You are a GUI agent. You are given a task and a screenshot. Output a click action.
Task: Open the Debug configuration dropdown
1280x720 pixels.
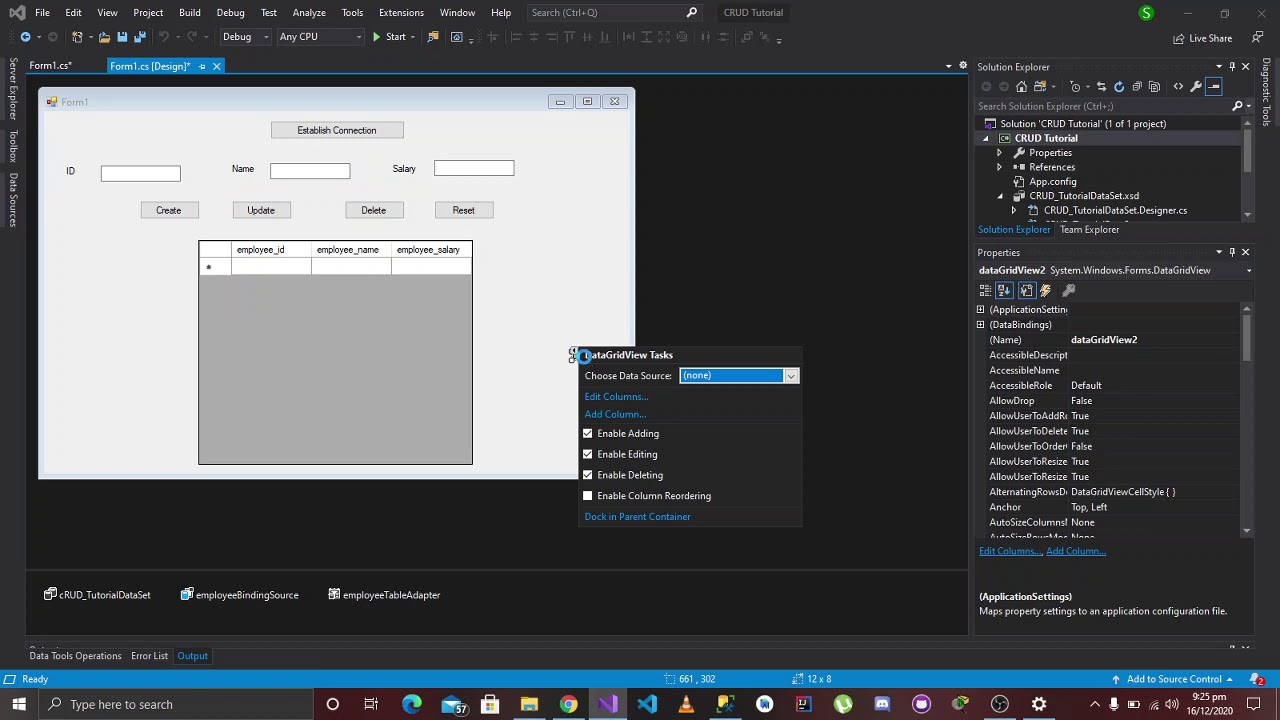point(244,37)
